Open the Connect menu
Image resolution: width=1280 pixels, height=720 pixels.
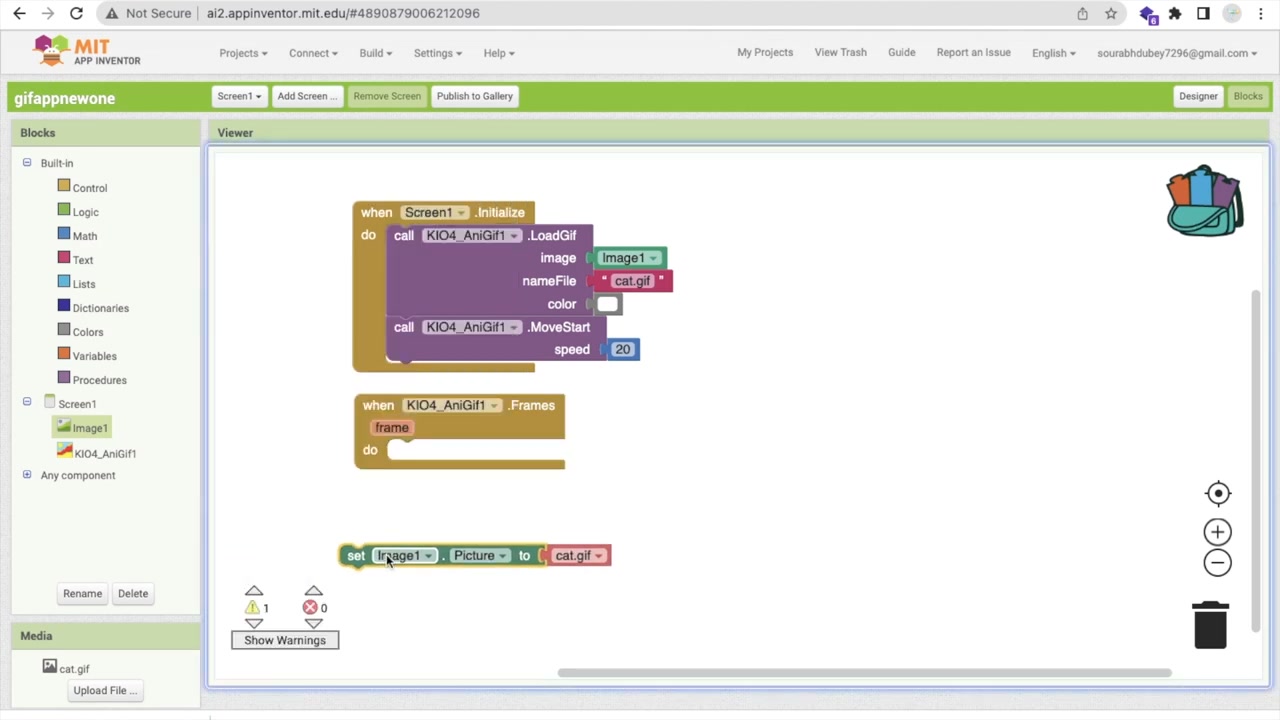click(313, 53)
